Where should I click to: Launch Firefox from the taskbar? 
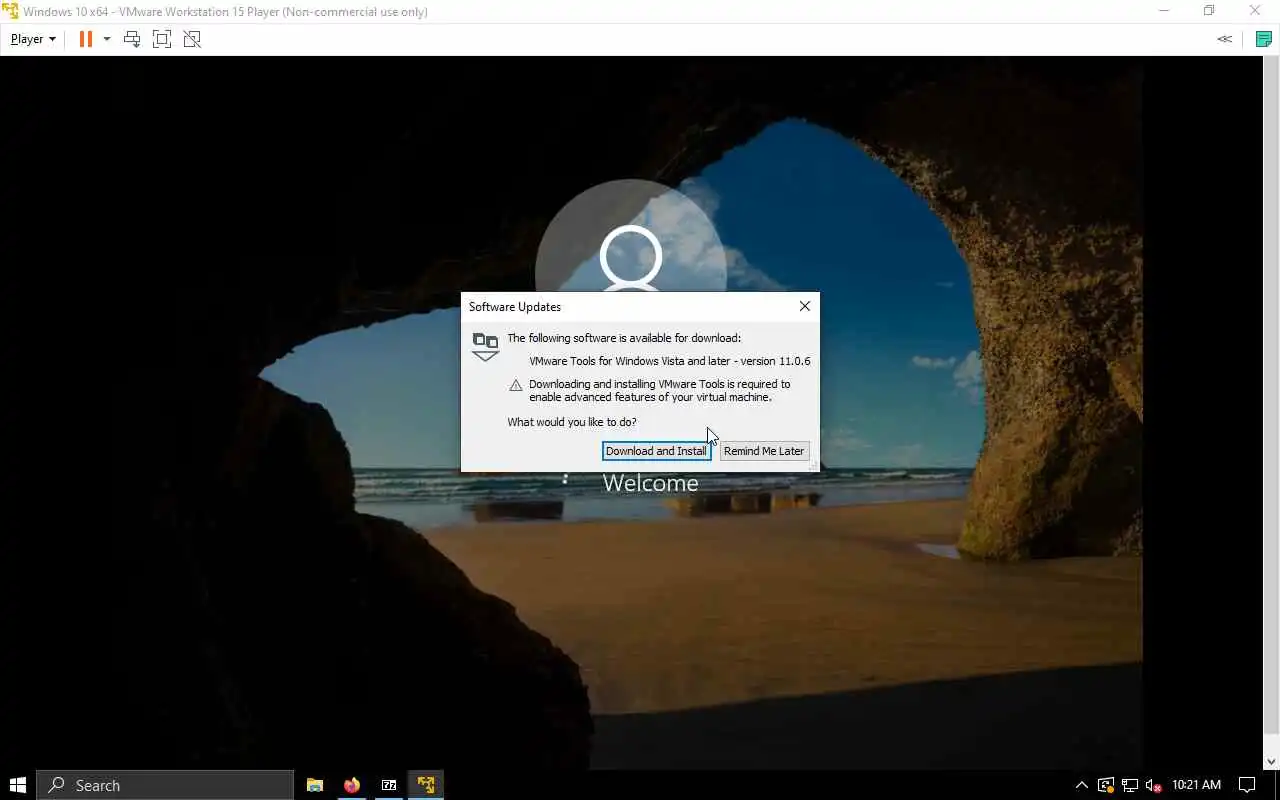click(352, 785)
